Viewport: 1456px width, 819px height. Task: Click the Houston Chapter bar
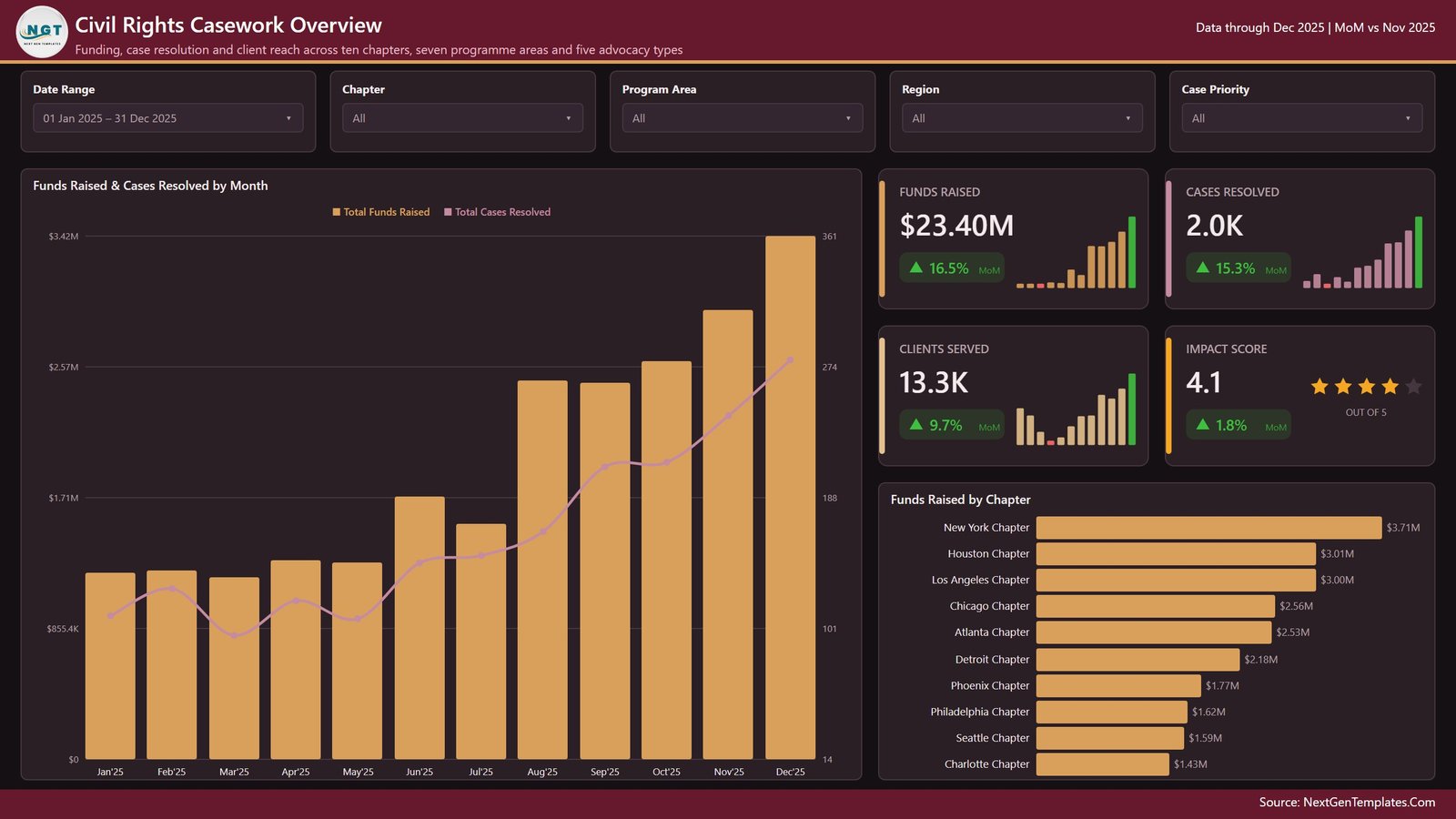pyautogui.click(x=1176, y=553)
